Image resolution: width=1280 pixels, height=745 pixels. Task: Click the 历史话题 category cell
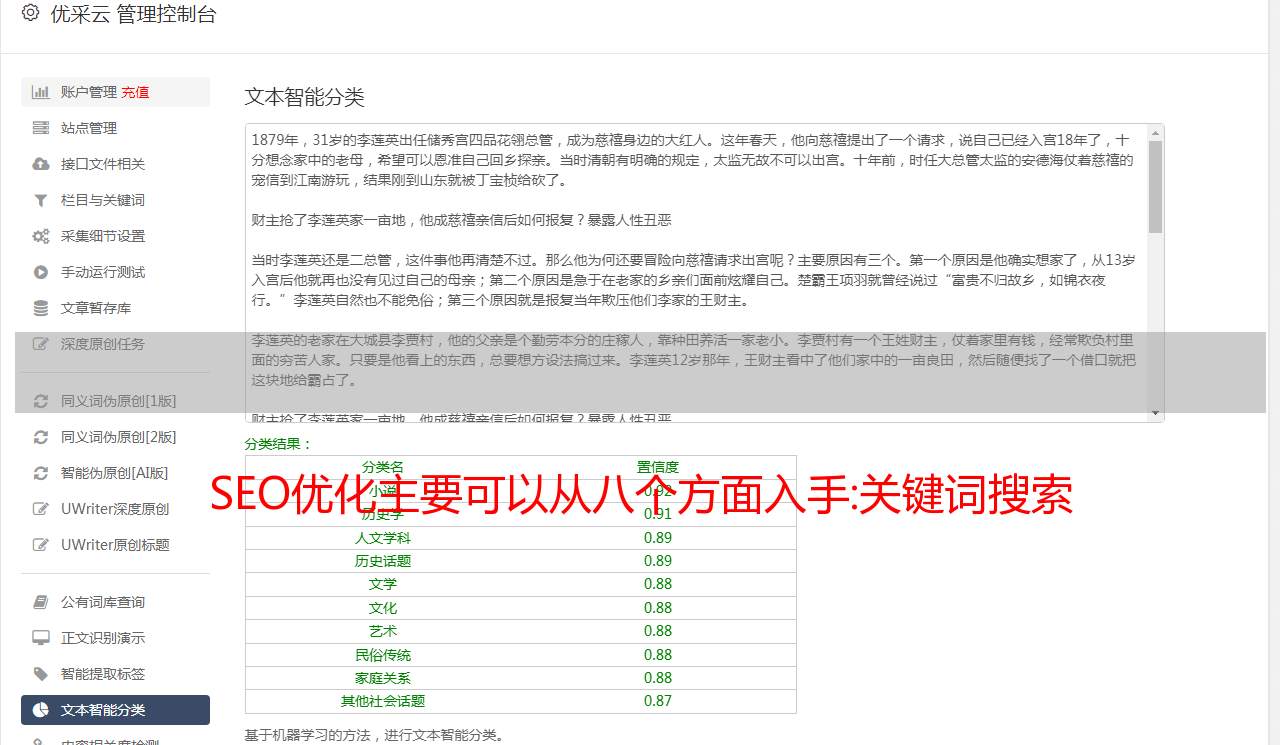tap(383, 561)
